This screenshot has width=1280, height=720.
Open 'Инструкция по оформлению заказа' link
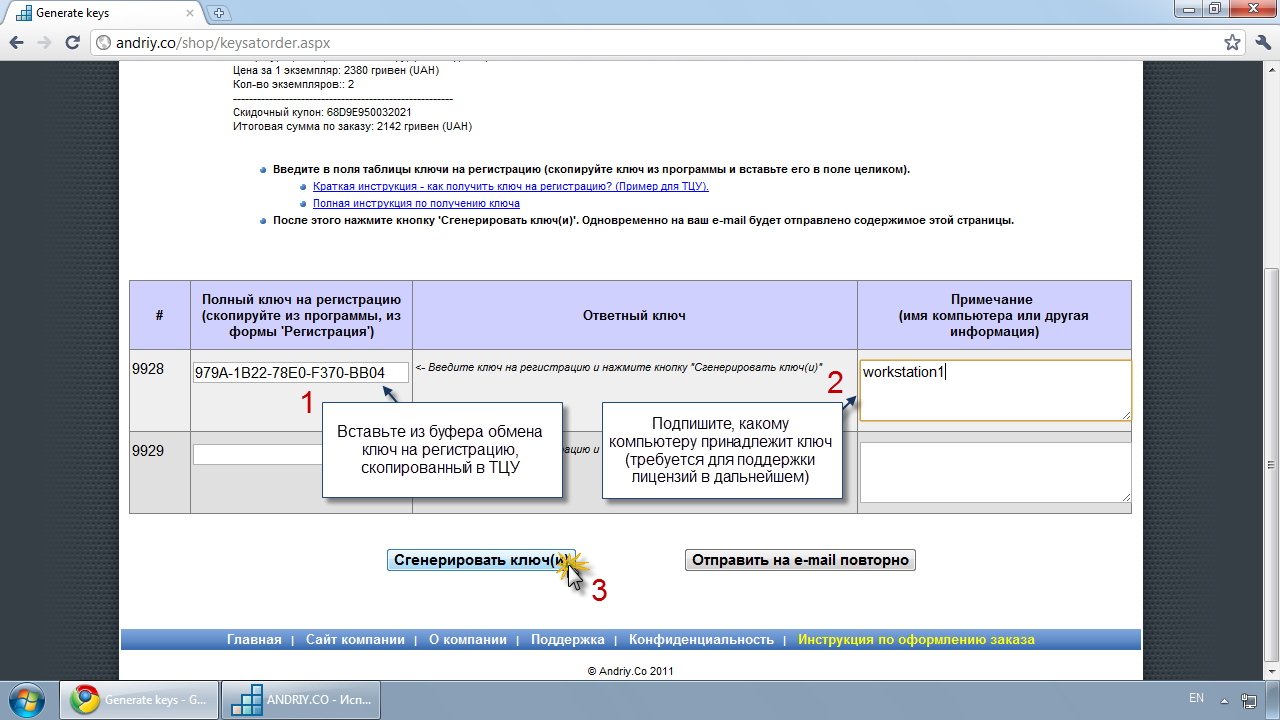click(916, 639)
